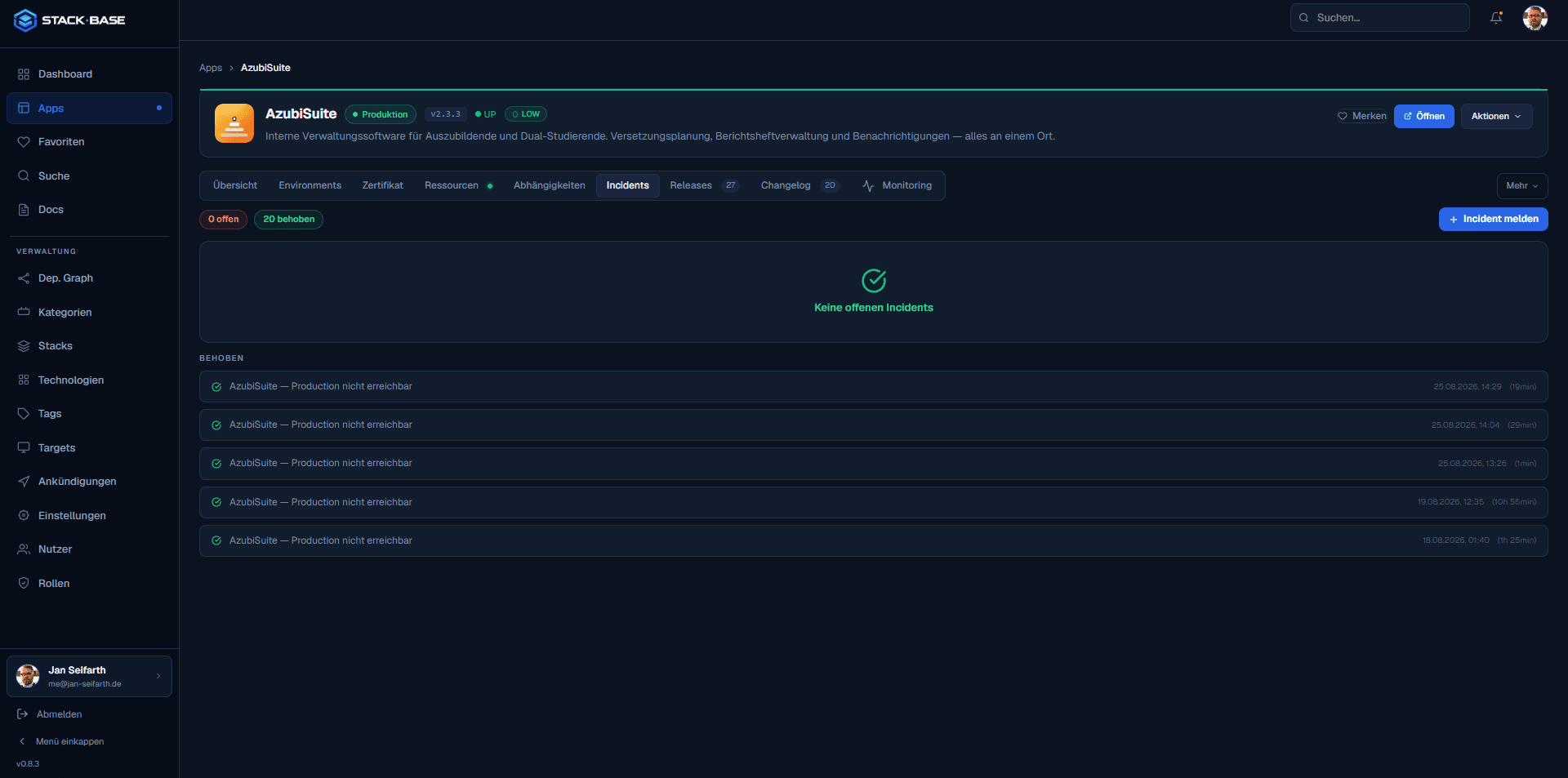Focus the Suchen search field
Image resolution: width=1568 pixels, height=778 pixels.
pyautogui.click(x=1379, y=18)
